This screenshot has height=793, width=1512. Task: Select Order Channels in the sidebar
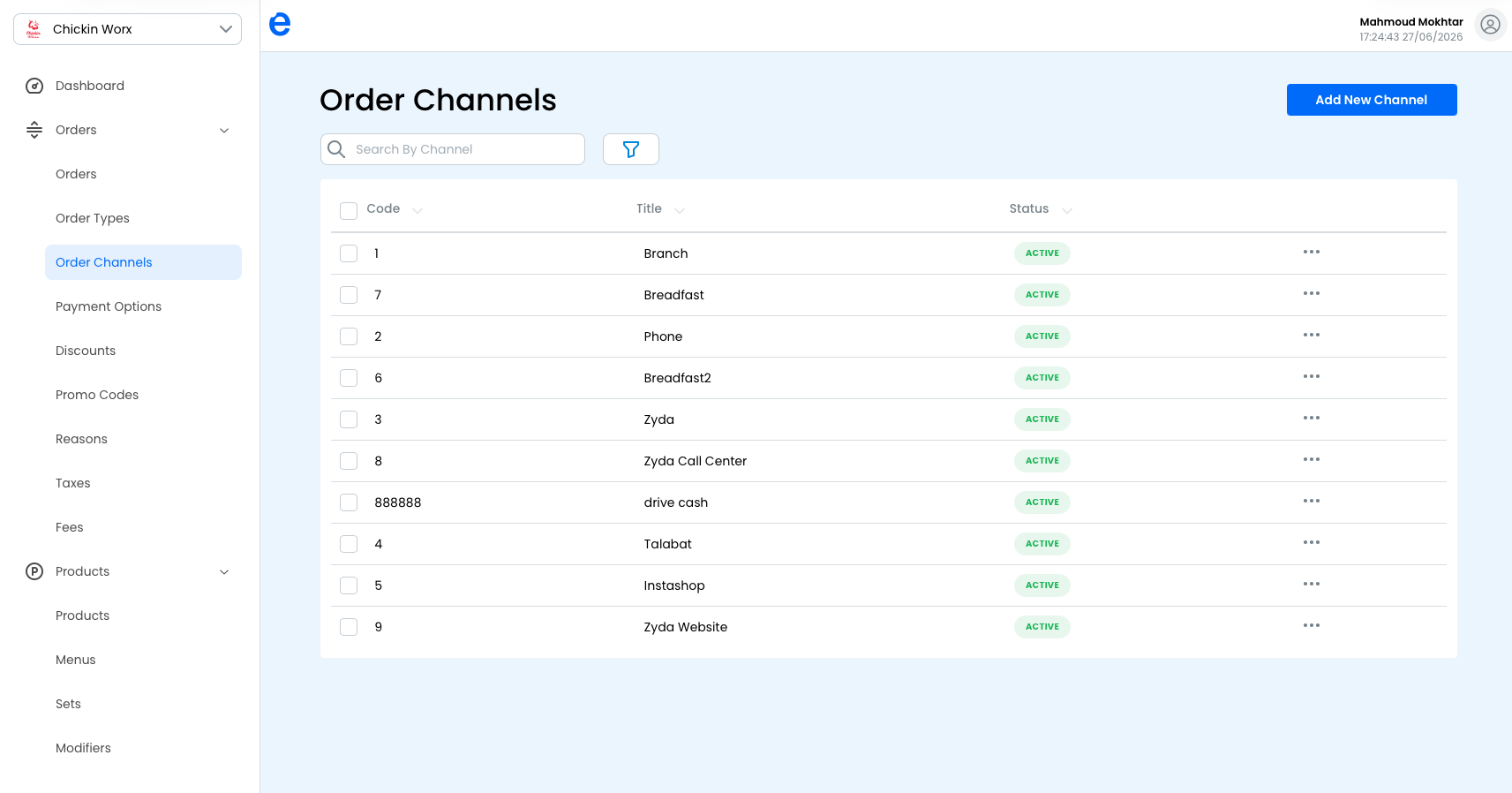143,262
